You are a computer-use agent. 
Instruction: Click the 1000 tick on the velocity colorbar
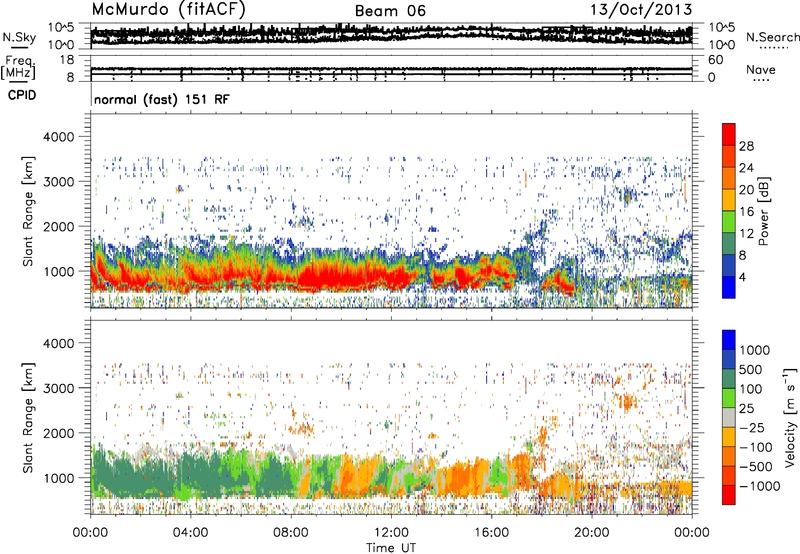point(755,350)
